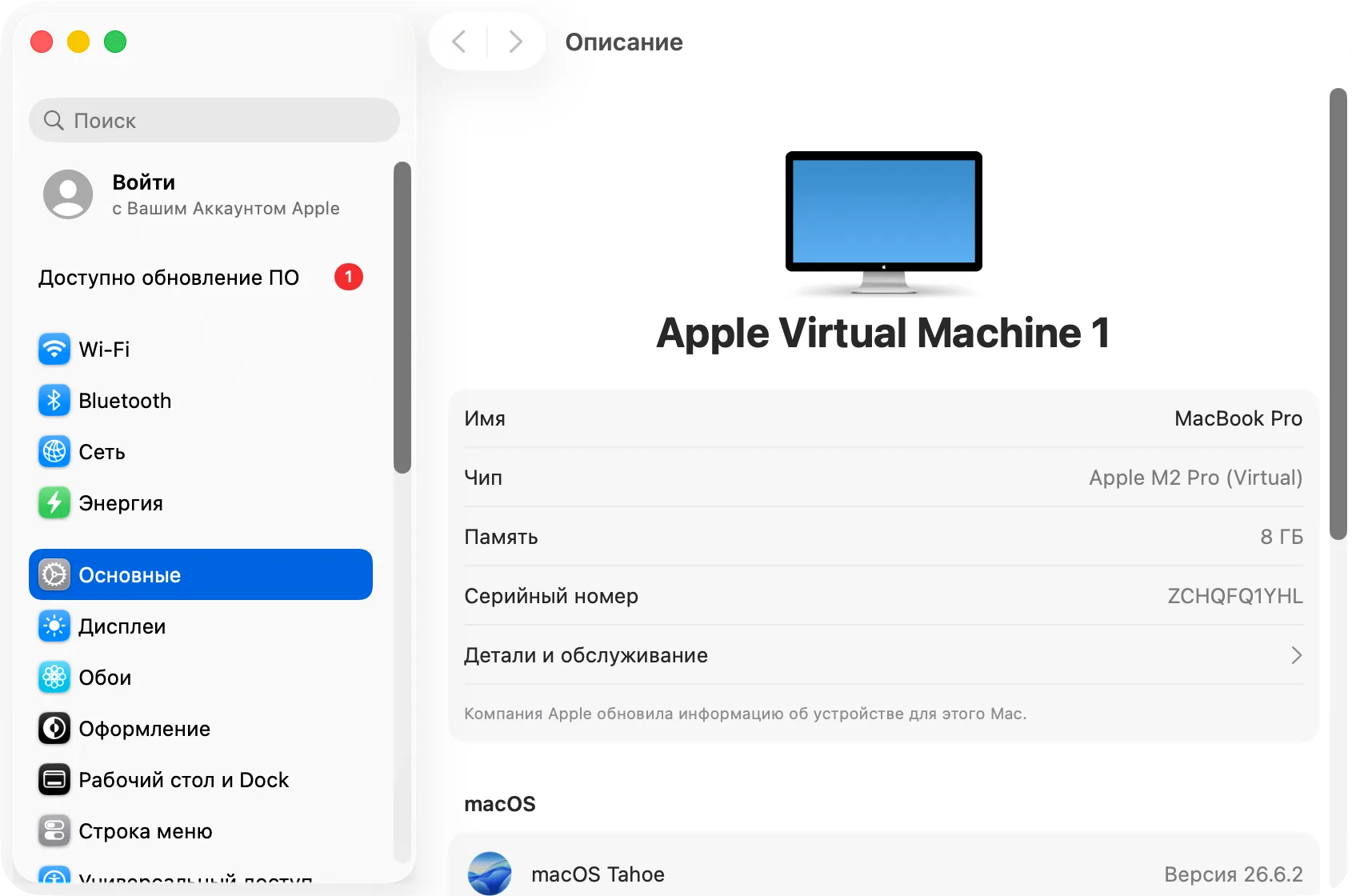
Task: Click the magnifier icon in search field
Action: (54, 121)
